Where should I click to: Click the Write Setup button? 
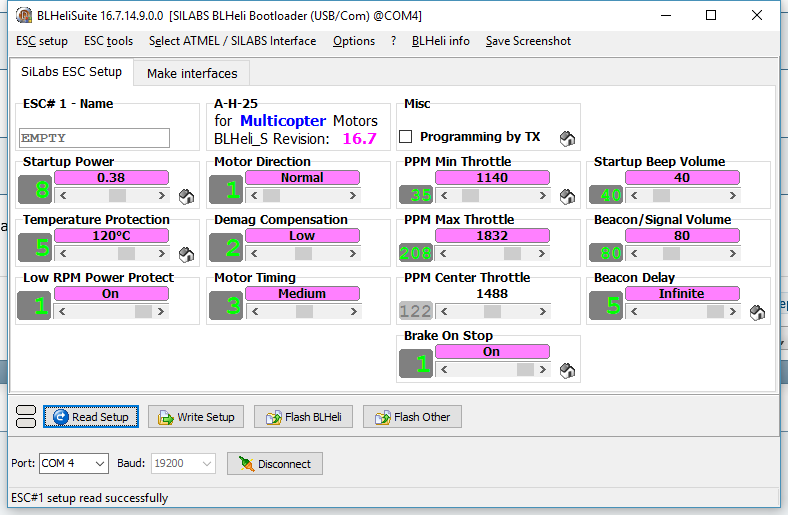pos(196,417)
